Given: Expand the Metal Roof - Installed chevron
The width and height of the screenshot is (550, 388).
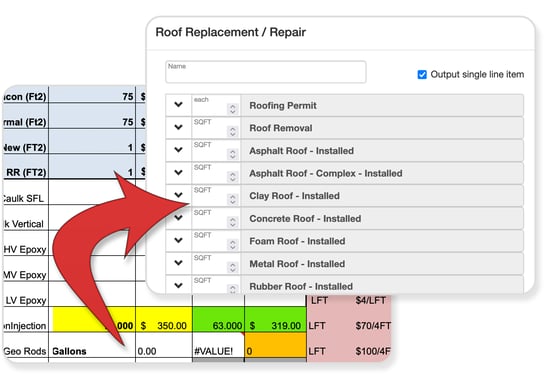Looking at the screenshot, I should click(179, 263).
